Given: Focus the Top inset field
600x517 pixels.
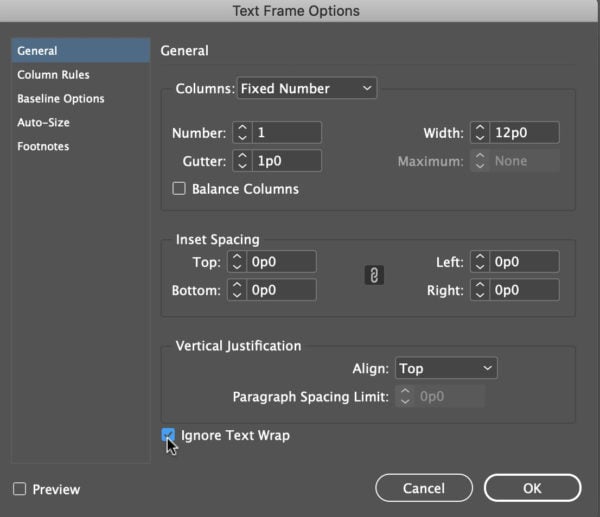Looking at the screenshot, I should [x=281, y=262].
